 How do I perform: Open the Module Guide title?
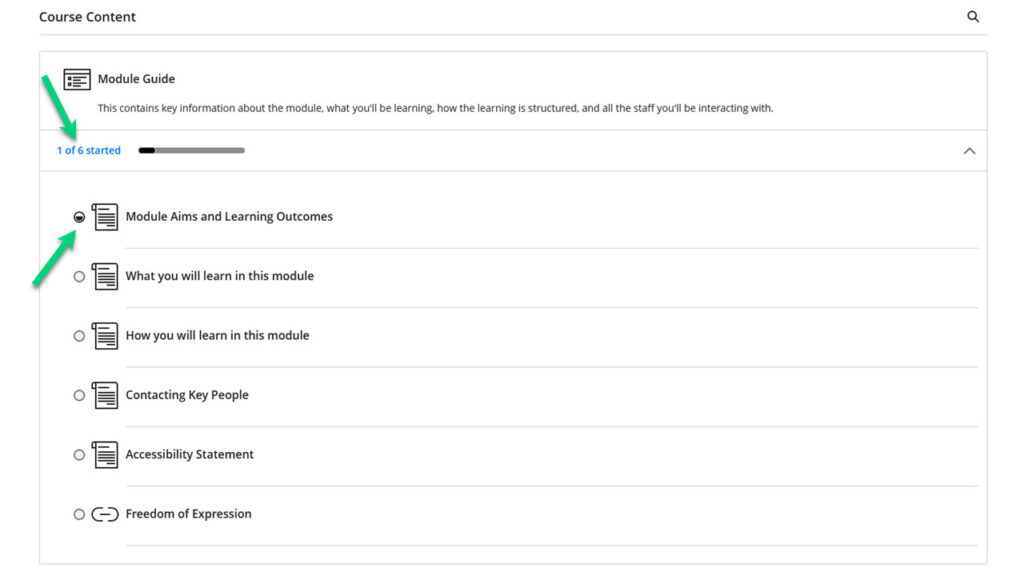pos(136,79)
